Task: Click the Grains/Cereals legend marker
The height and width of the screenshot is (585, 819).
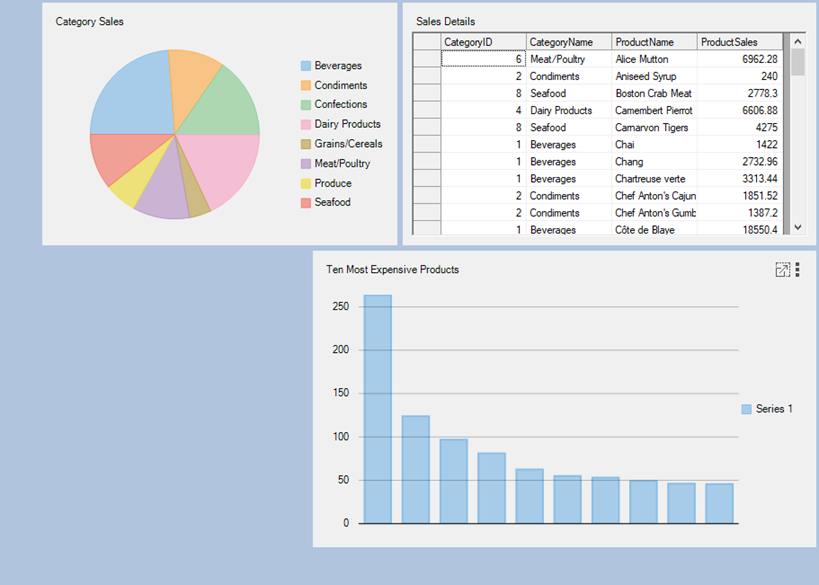Action: [x=306, y=144]
